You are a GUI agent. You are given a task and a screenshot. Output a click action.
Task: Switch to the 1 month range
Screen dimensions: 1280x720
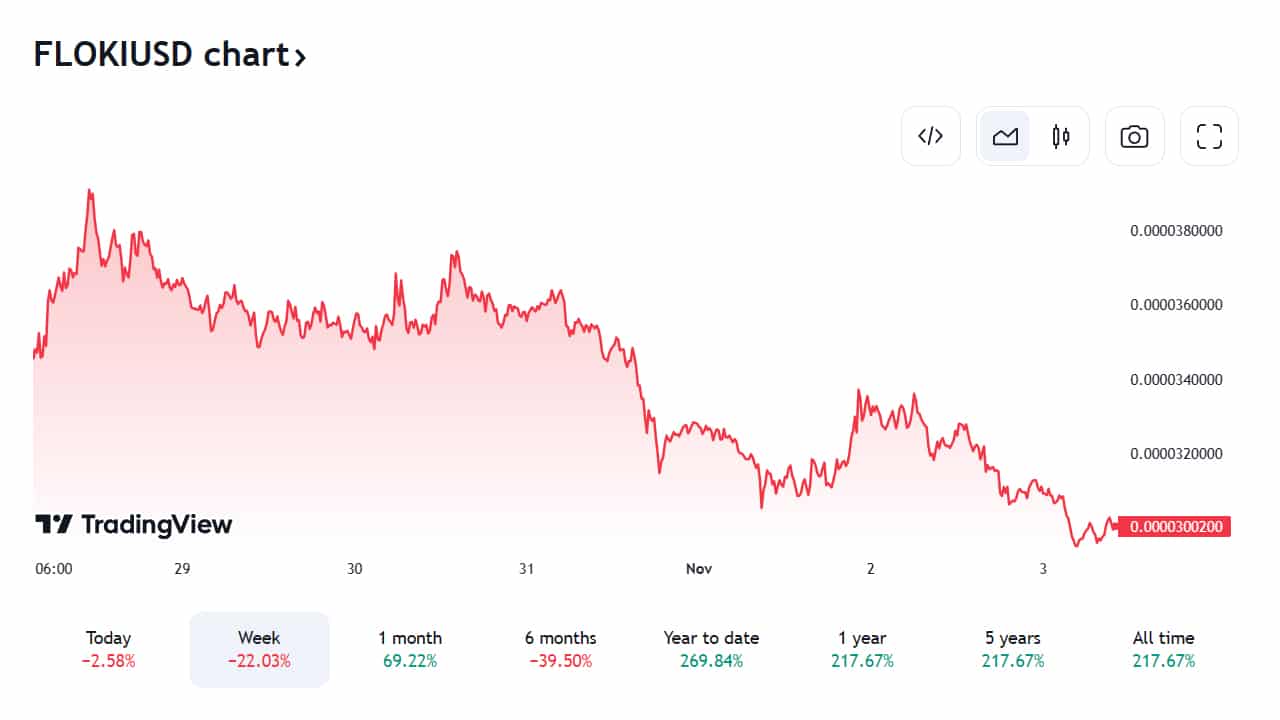[410, 648]
